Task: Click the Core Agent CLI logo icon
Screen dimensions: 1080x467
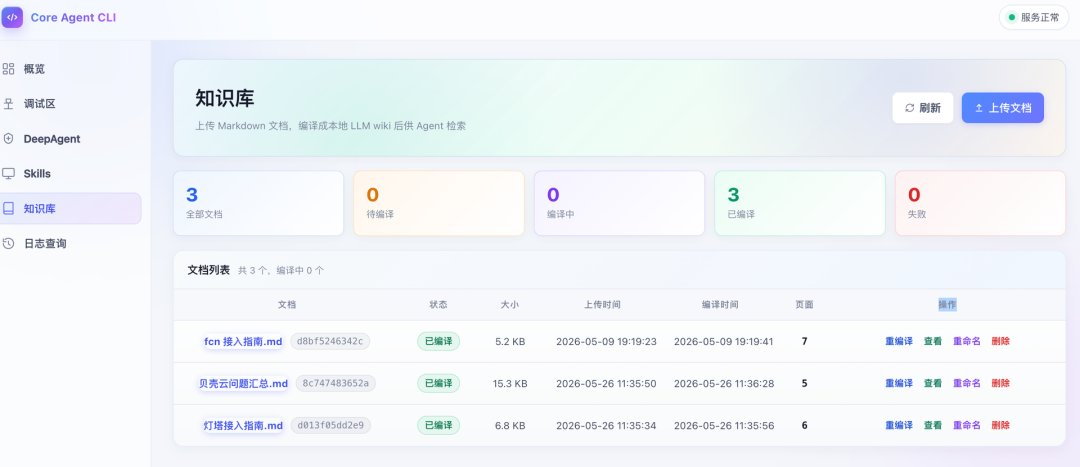Action: pyautogui.click(x=12, y=17)
